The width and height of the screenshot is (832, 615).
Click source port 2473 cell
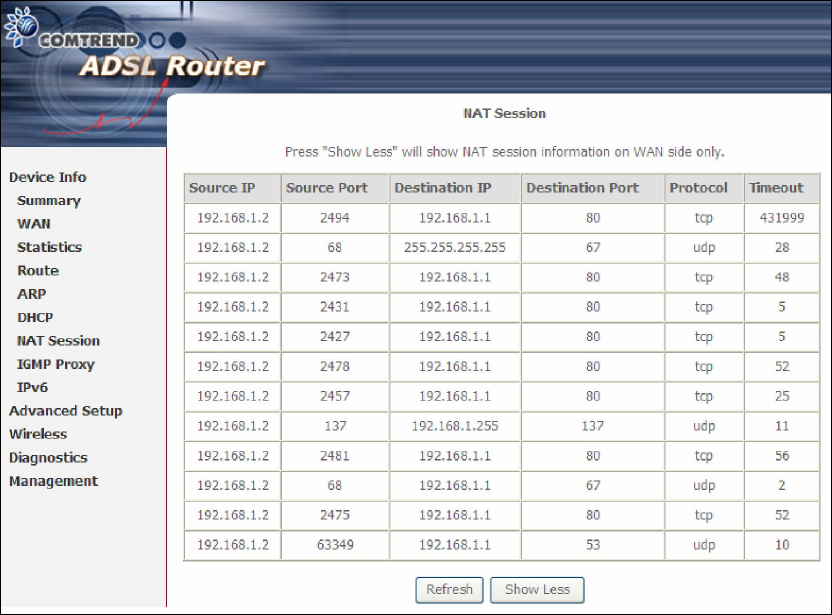point(335,277)
